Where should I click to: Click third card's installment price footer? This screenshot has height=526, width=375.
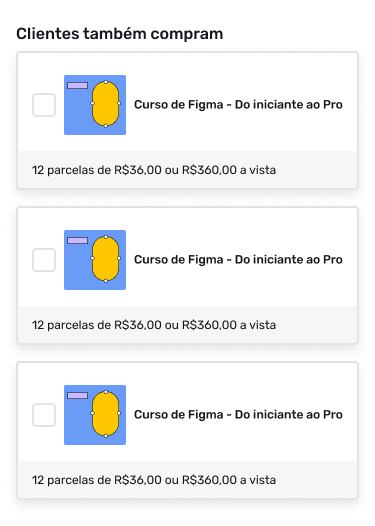point(188,480)
